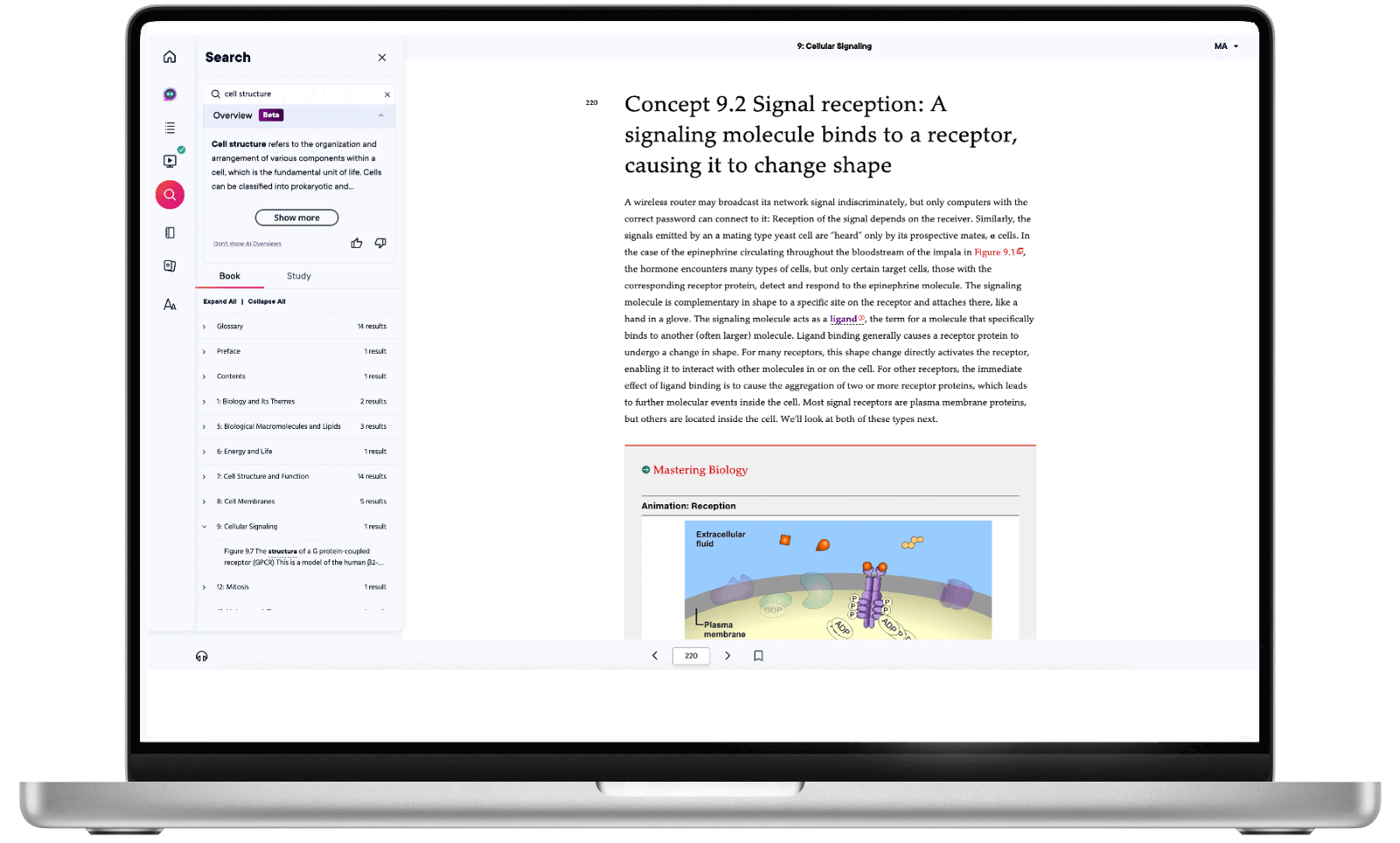Give thumbs up to the AI overview

click(357, 243)
